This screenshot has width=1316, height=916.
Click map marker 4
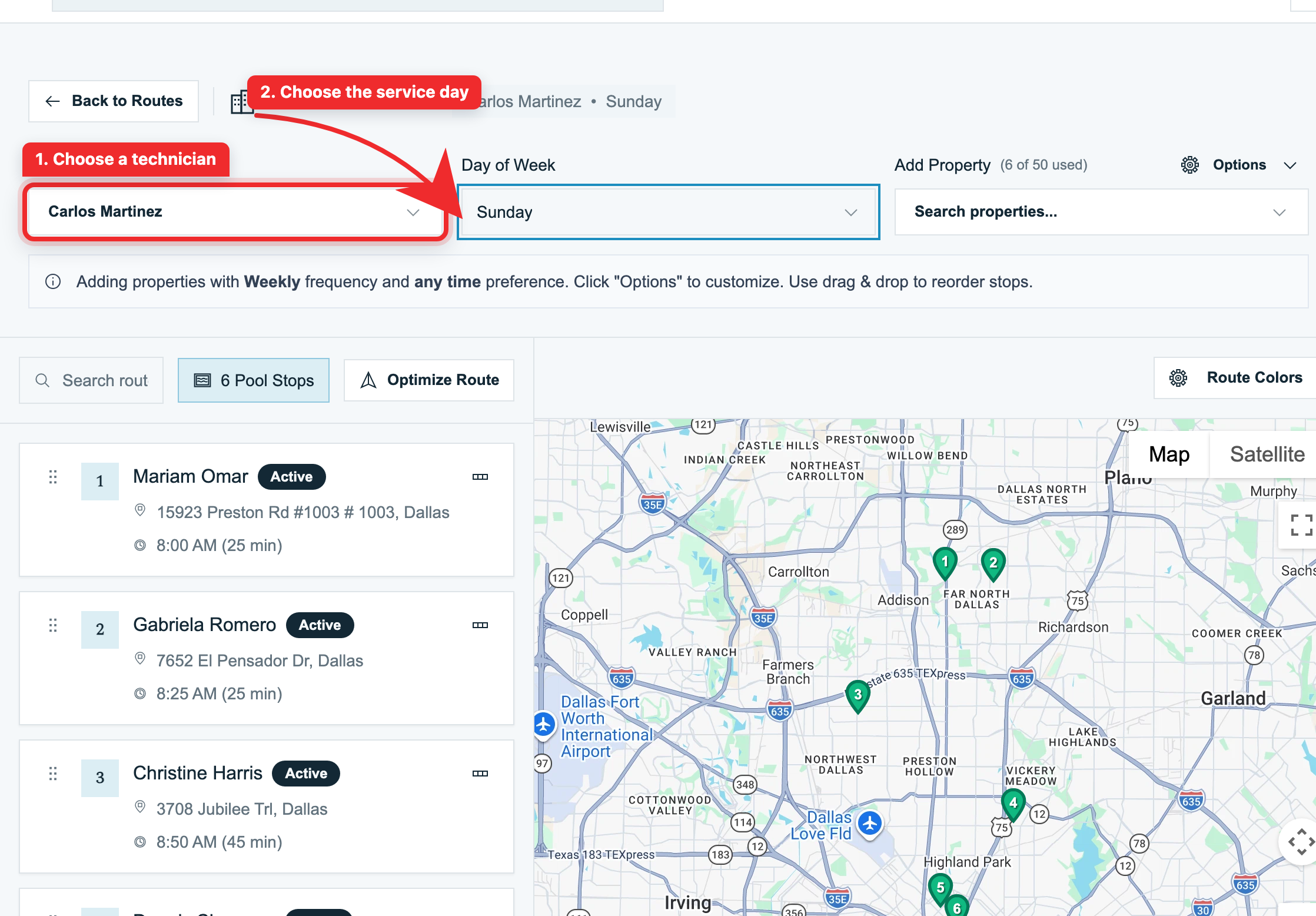tap(1013, 804)
